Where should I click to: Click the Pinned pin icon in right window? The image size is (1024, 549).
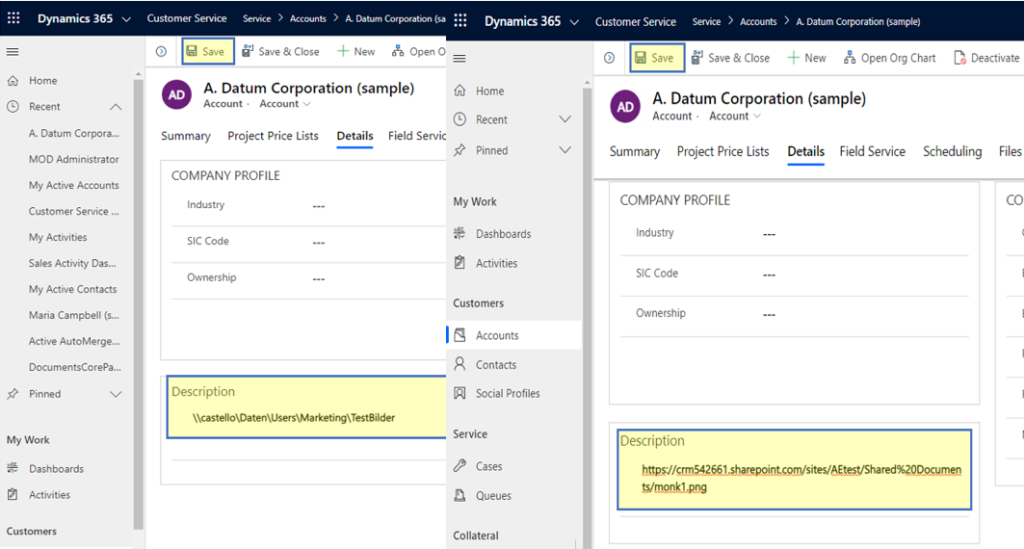coord(460,150)
